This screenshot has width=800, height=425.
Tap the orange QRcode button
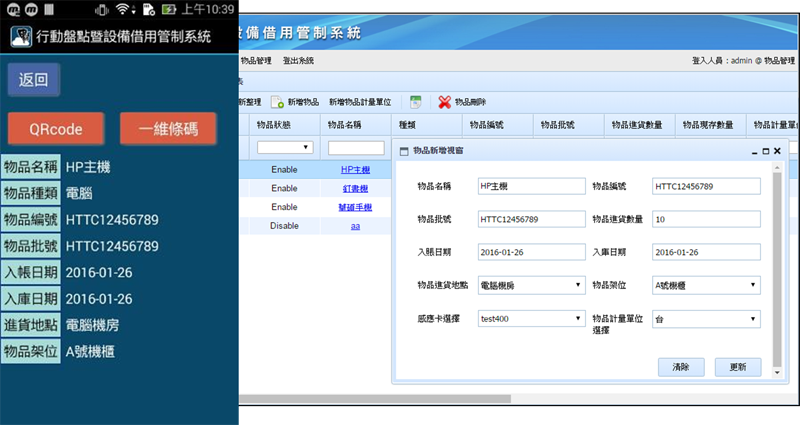55,129
